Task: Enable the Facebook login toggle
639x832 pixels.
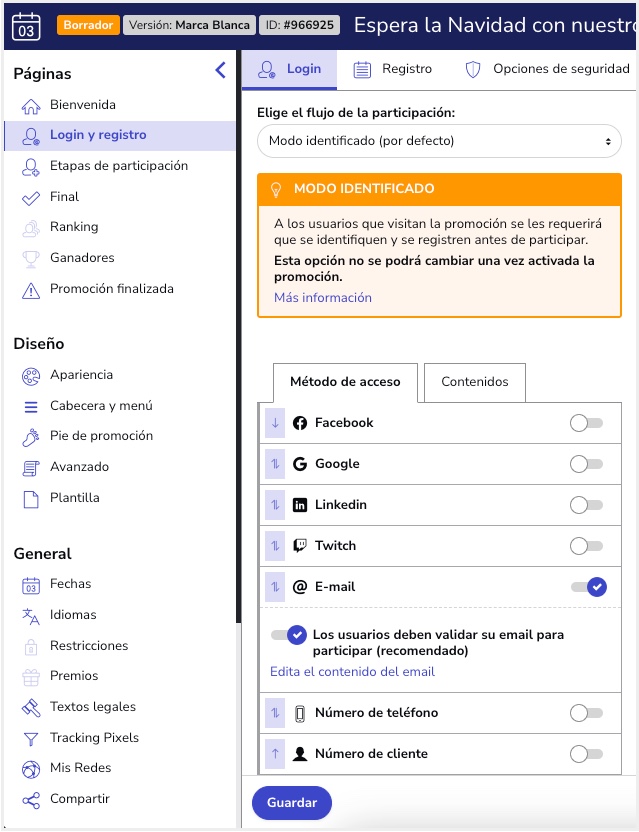Action: click(x=586, y=423)
